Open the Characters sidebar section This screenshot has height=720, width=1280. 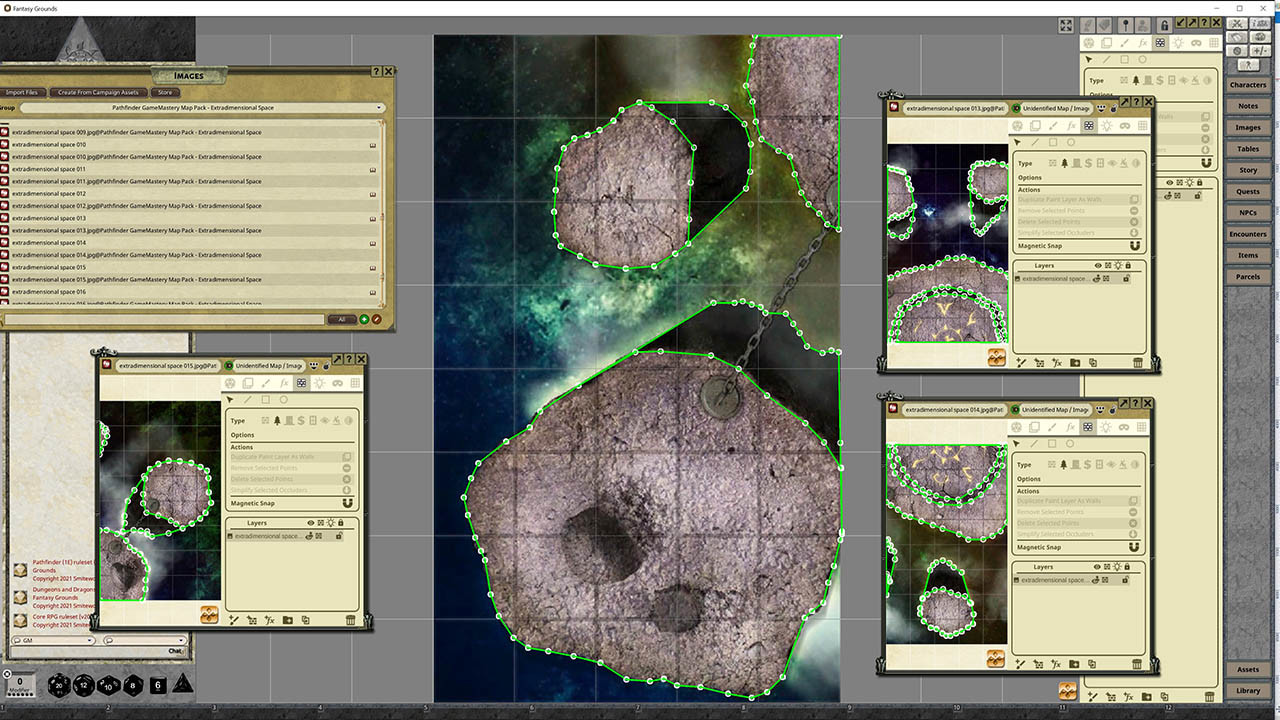[x=1247, y=84]
